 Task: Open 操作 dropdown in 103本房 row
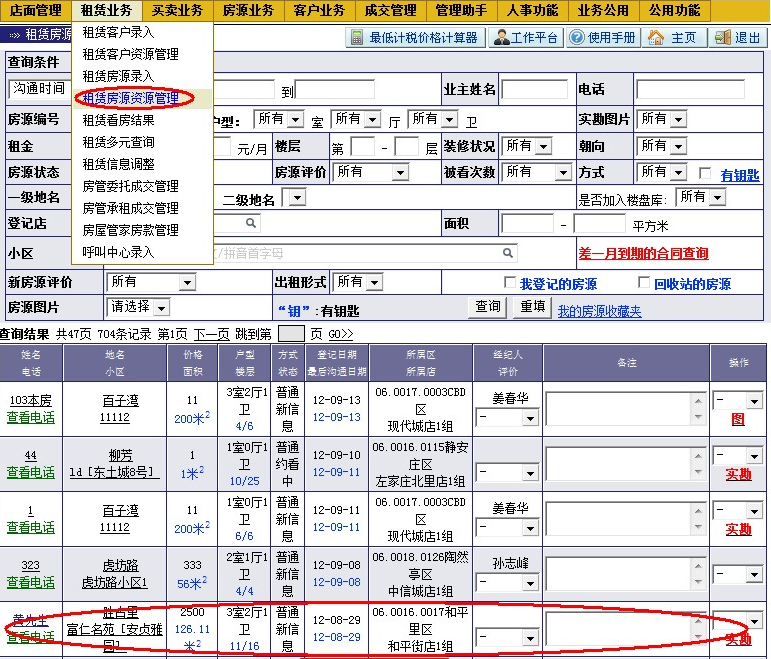tap(738, 401)
